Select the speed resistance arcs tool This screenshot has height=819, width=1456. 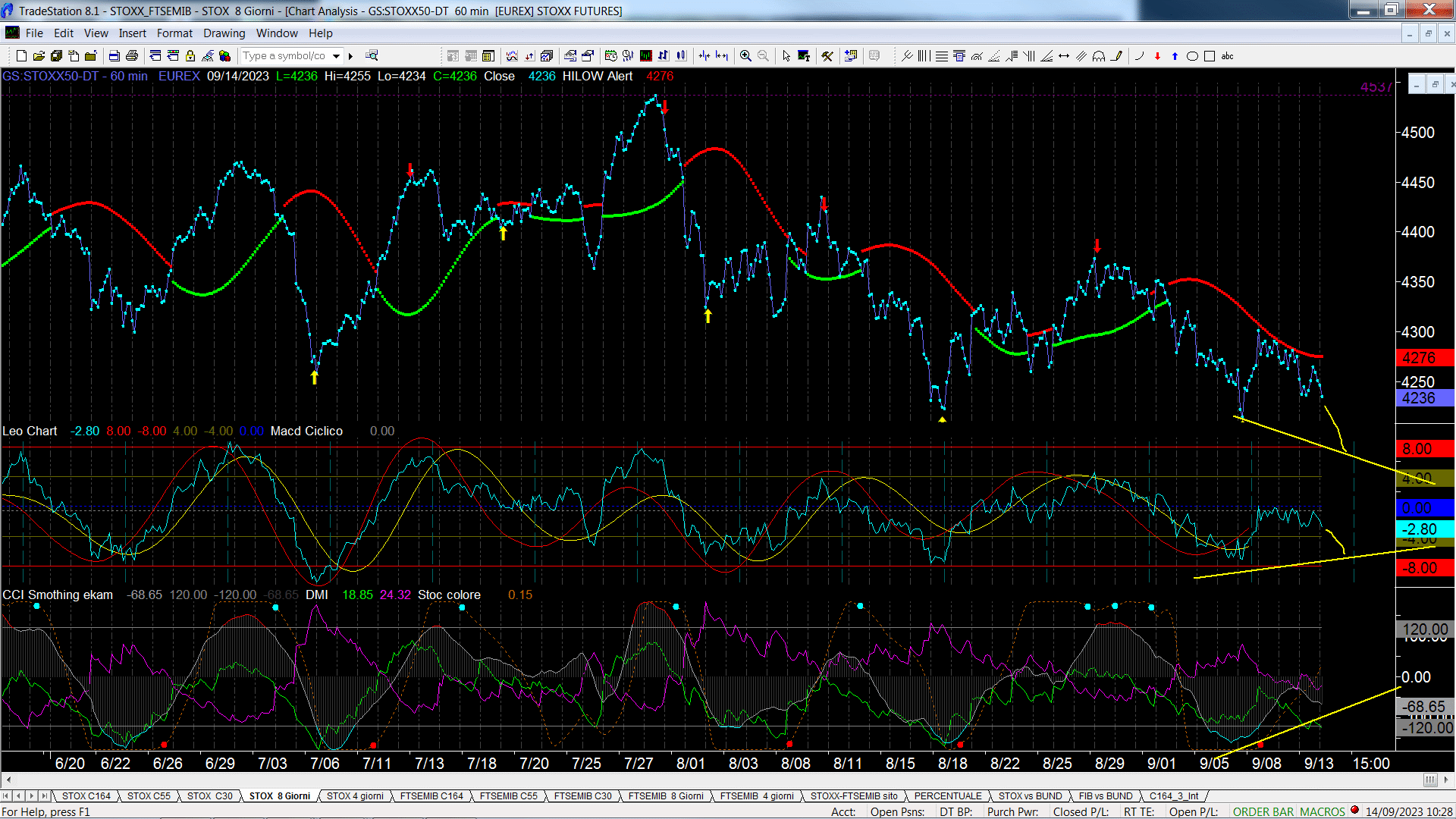click(x=977, y=56)
